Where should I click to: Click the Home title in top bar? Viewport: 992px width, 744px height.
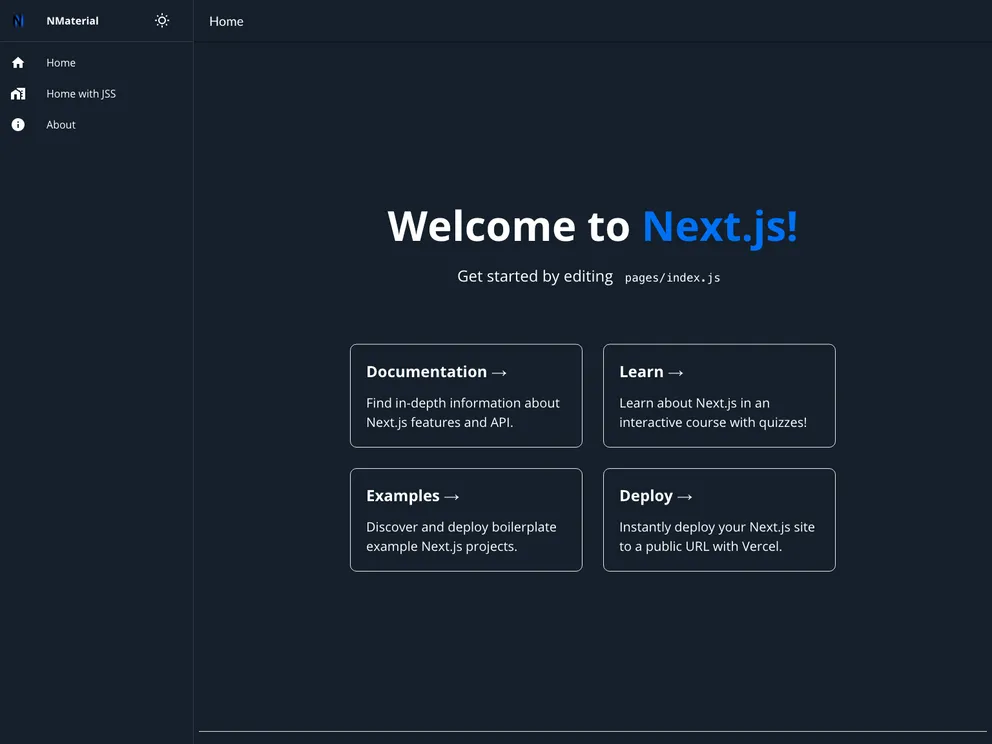226,21
